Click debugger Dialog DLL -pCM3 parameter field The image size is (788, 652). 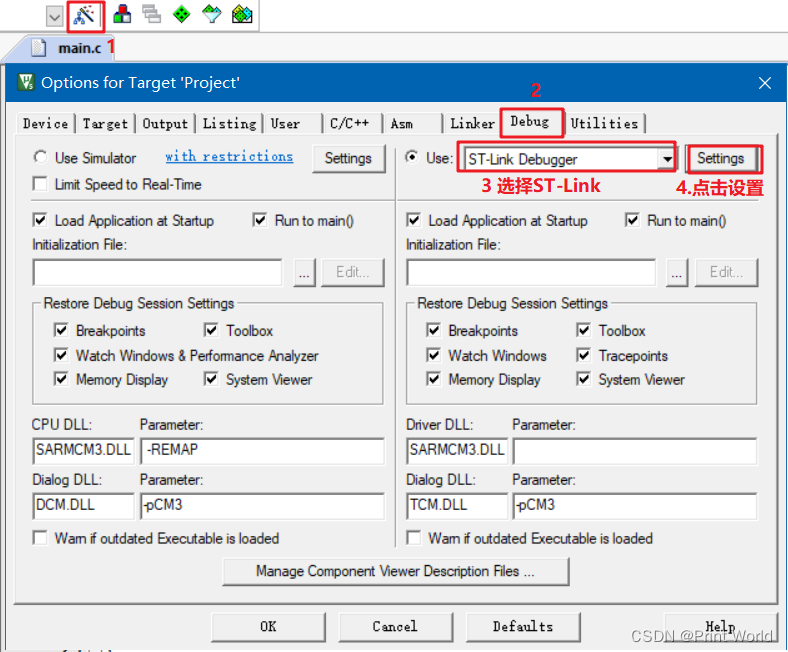[635, 506]
